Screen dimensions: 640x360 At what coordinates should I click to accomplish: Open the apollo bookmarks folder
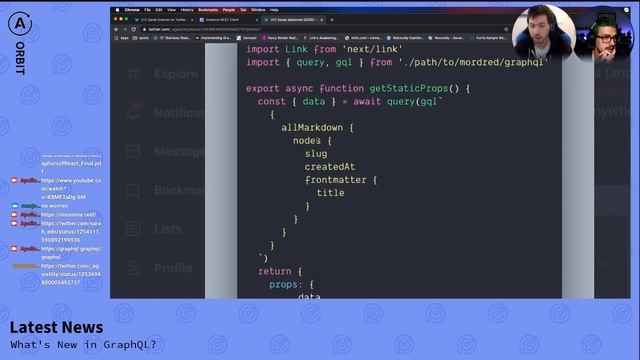click(x=141, y=38)
